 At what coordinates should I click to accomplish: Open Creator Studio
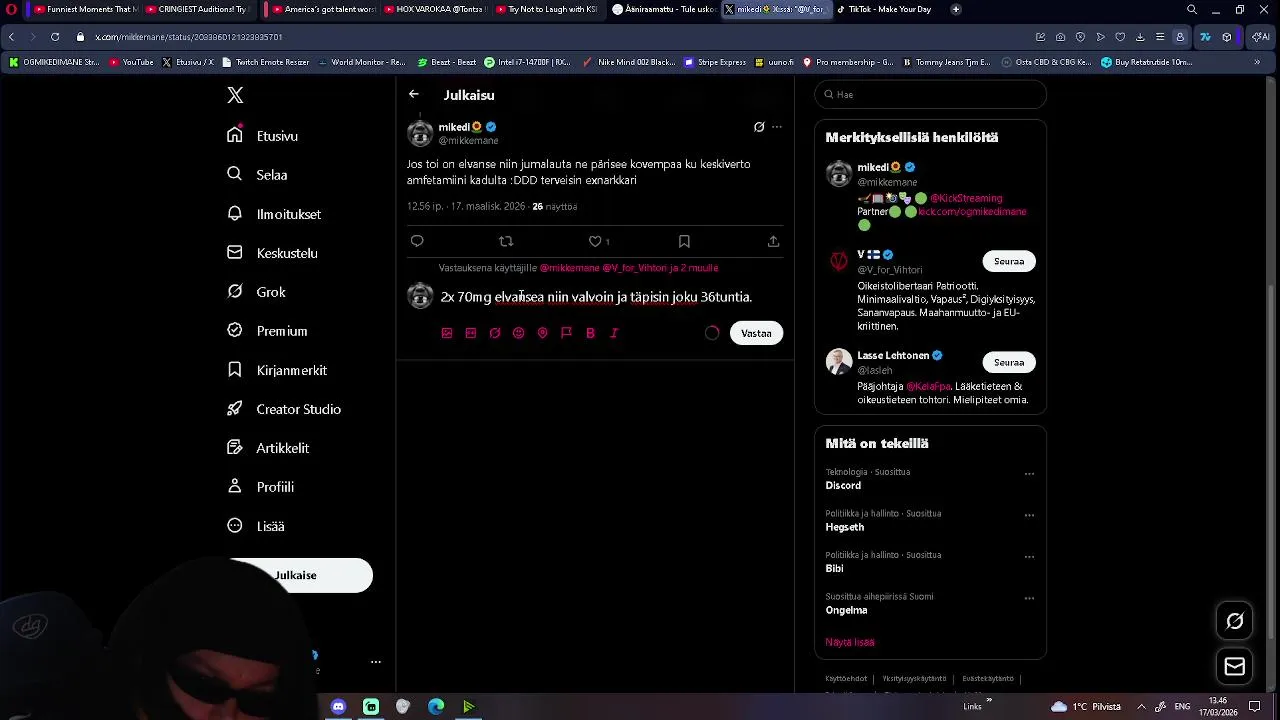coord(284,409)
